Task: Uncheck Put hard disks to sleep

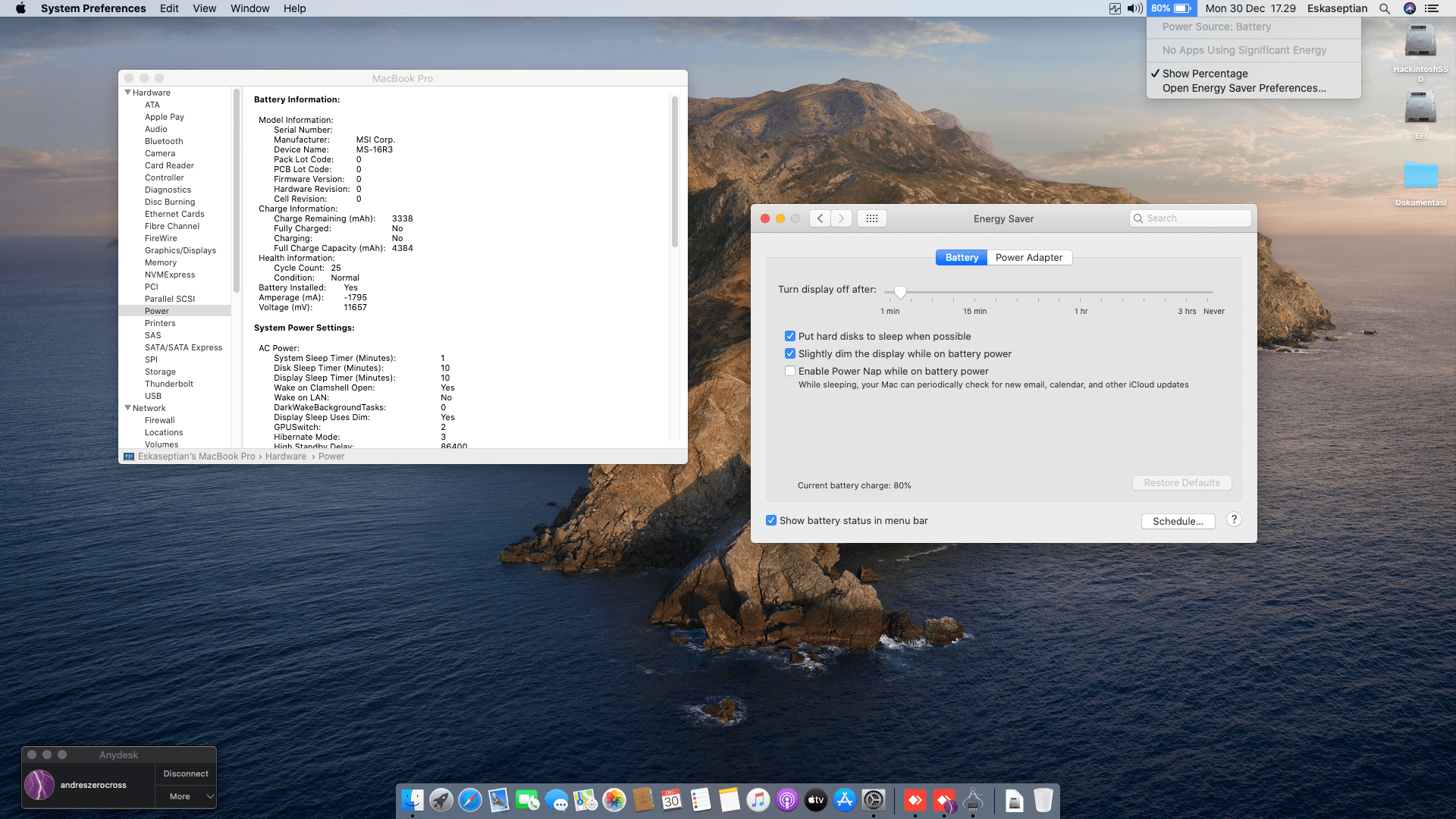Action: pos(790,336)
